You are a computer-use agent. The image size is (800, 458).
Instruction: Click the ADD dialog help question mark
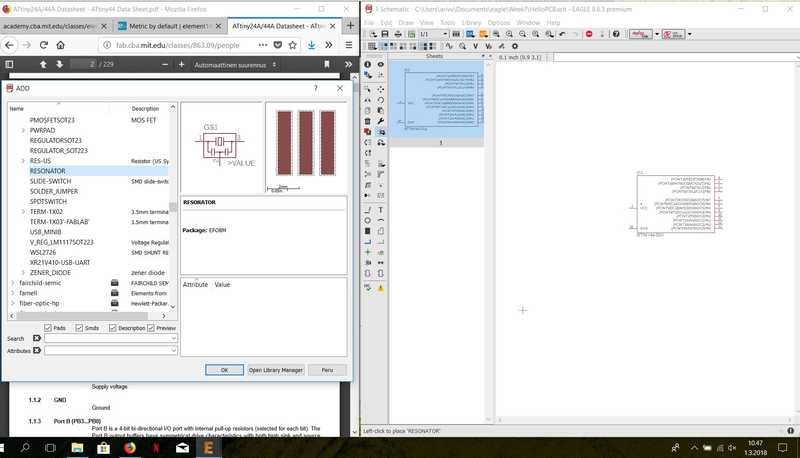[x=316, y=88]
